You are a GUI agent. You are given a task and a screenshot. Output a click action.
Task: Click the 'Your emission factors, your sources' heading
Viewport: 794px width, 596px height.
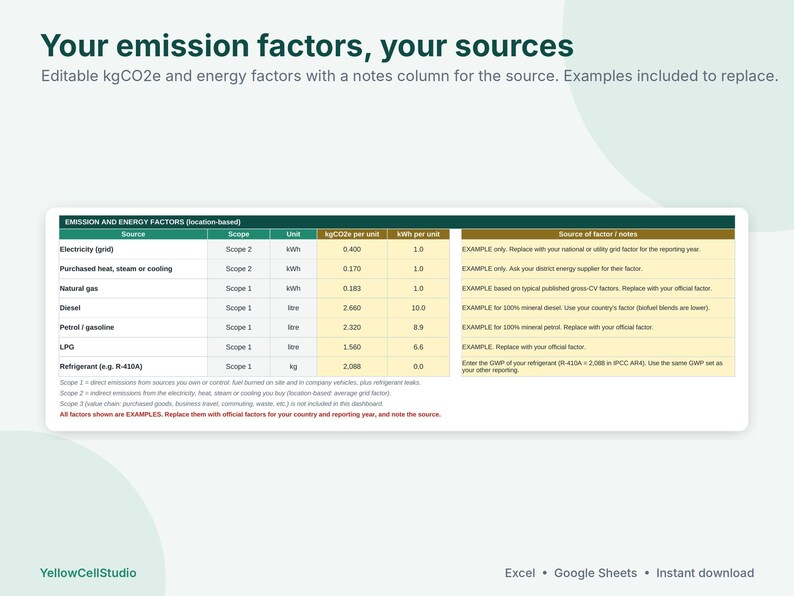point(307,46)
